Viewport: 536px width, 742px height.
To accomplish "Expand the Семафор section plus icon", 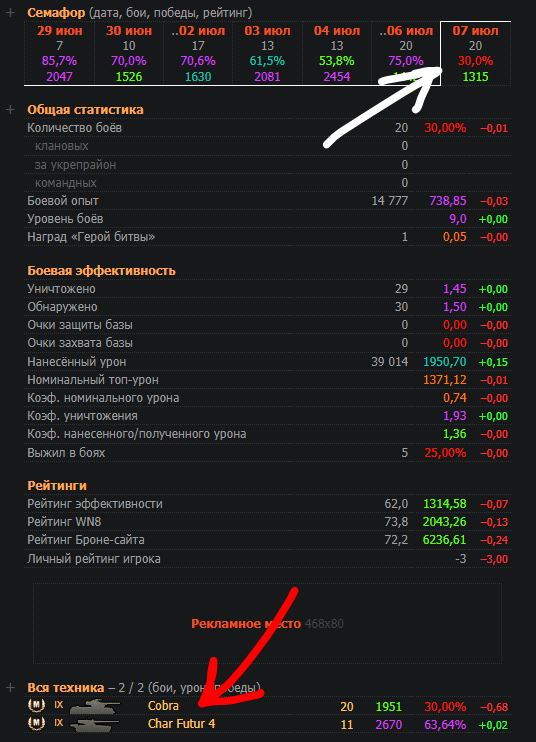I will [10, 13].
